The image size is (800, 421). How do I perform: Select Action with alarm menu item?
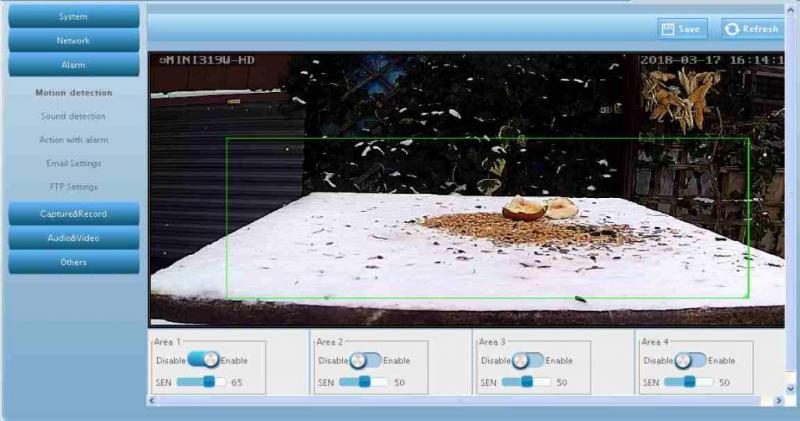click(x=73, y=140)
